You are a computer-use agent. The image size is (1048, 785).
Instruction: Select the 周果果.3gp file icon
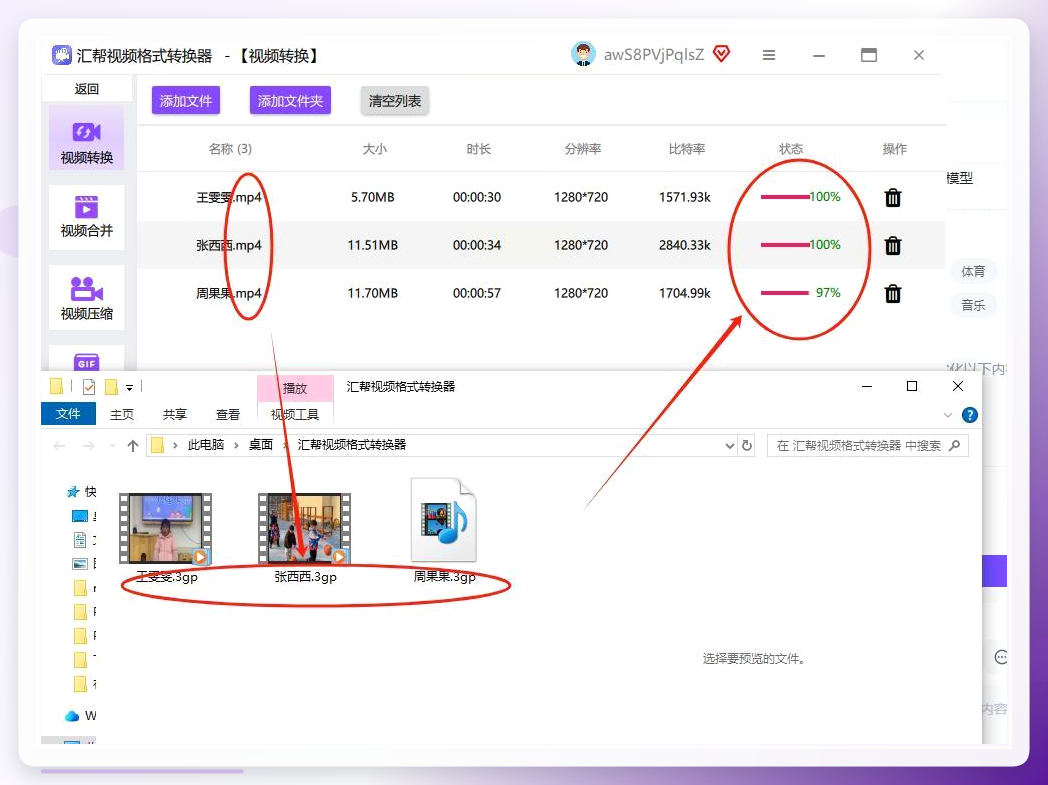[444, 520]
